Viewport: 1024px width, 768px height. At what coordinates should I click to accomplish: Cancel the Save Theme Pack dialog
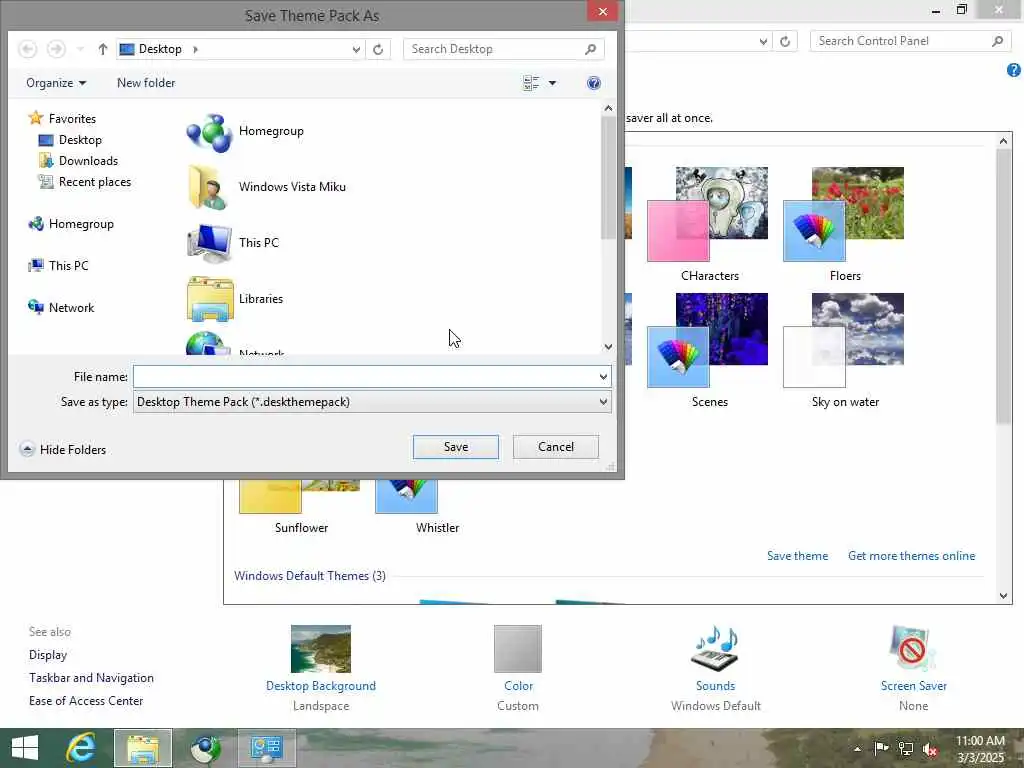pyautogui.click(x=556, y=447)
